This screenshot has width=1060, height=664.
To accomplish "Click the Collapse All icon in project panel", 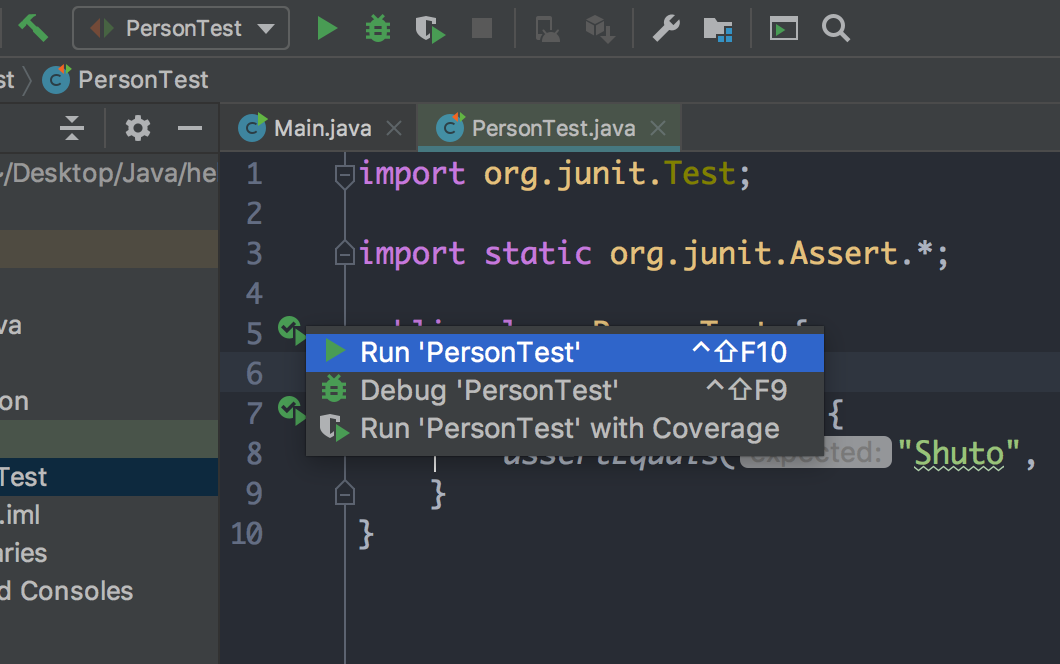I will (71, 128).
